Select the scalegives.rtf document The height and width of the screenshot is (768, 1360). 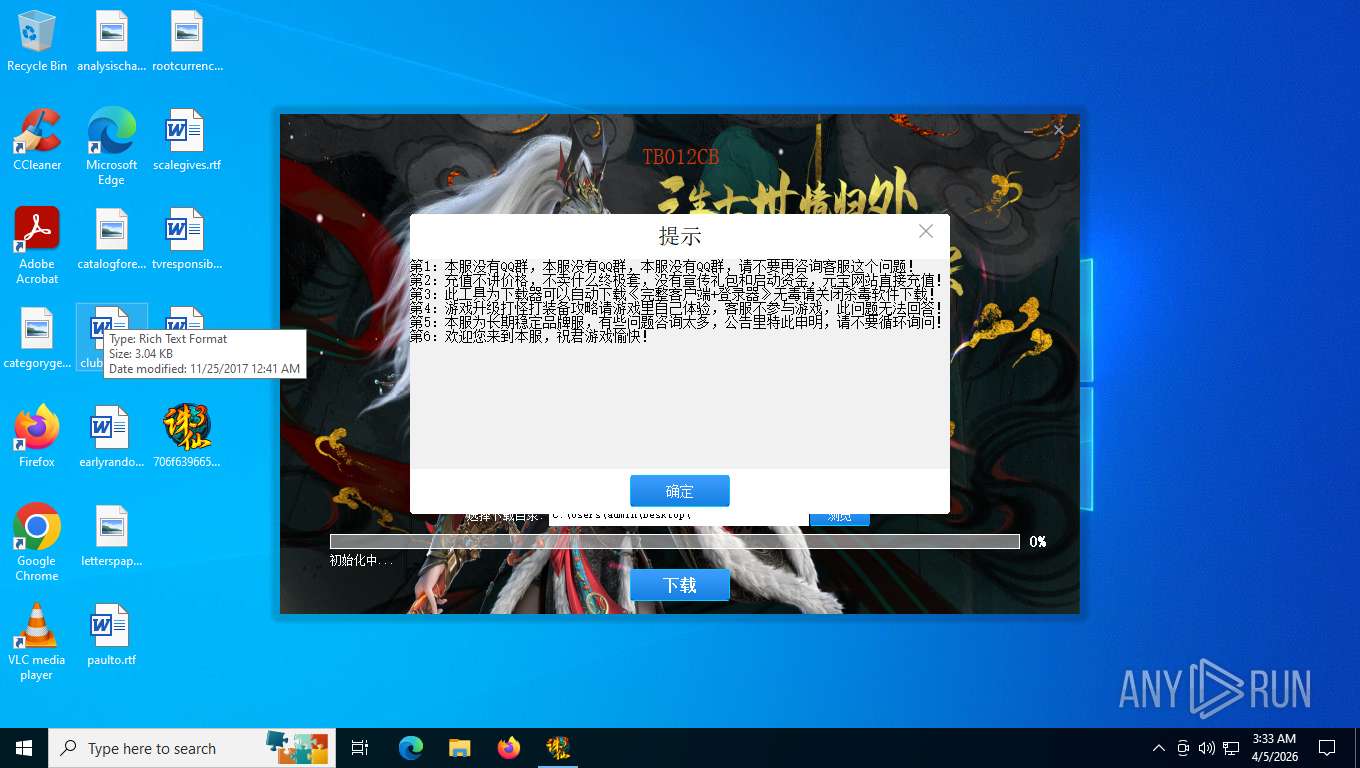(187, 140)
